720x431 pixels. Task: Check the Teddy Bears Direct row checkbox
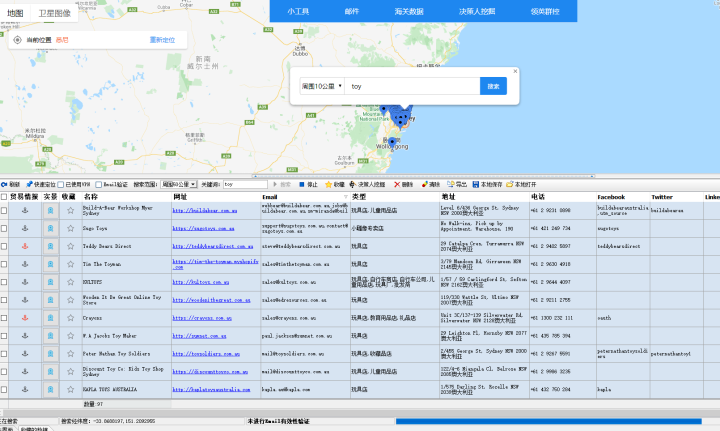4,246
